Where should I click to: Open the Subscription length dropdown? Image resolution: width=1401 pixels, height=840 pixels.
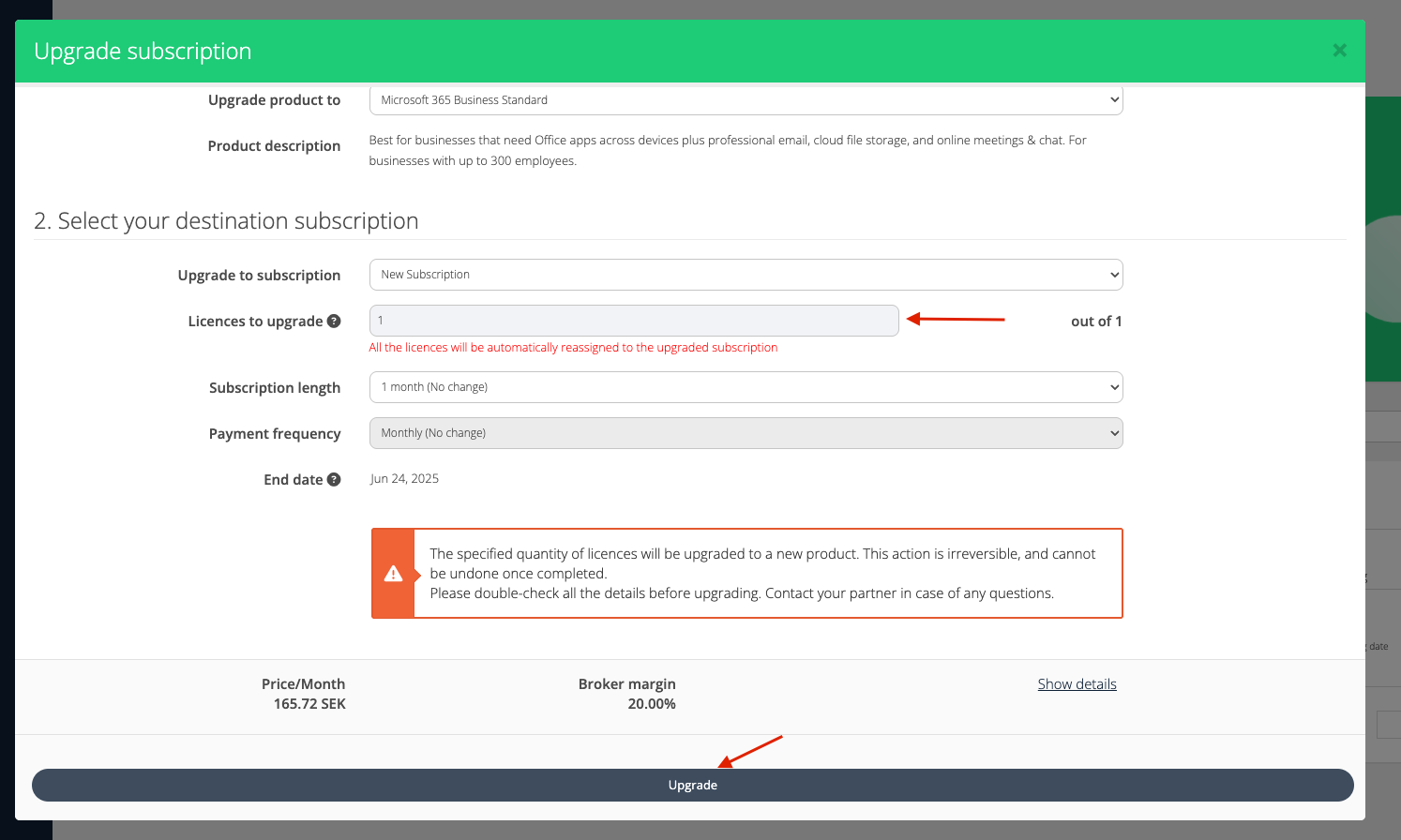746,387
